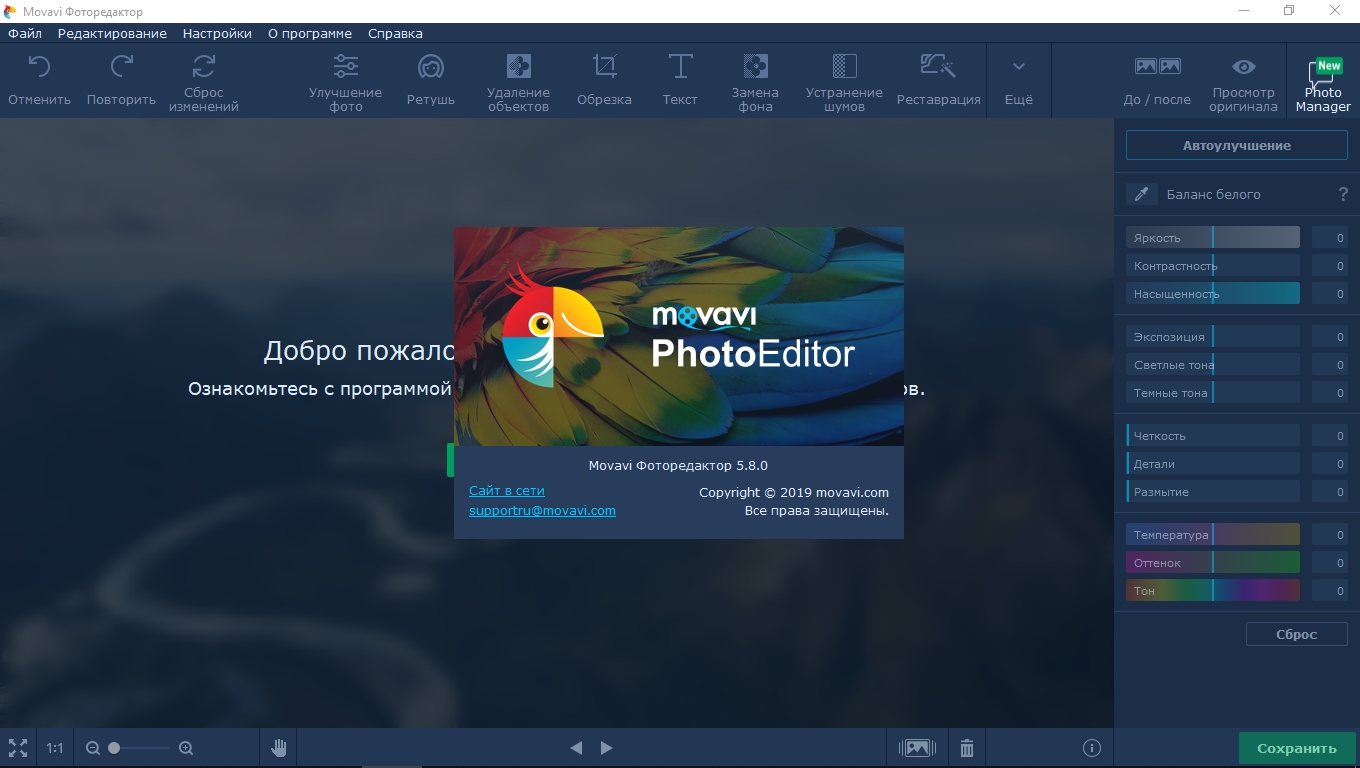Screen dimensions: 1360x768
Task: Open the Текст text tool
Action: point(680,80)
